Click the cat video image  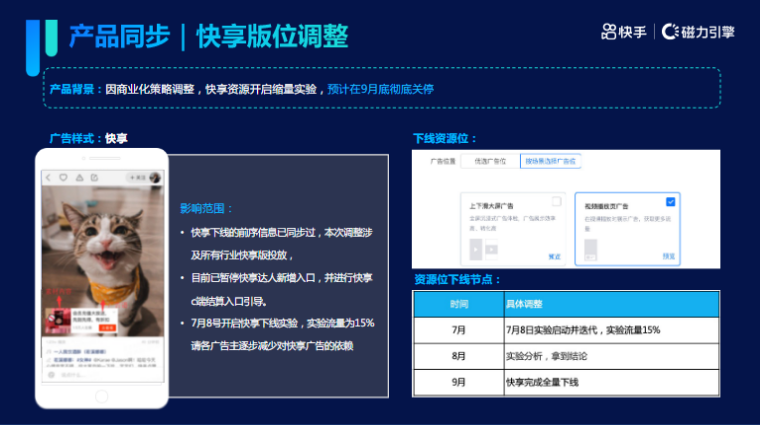(100, 240)
